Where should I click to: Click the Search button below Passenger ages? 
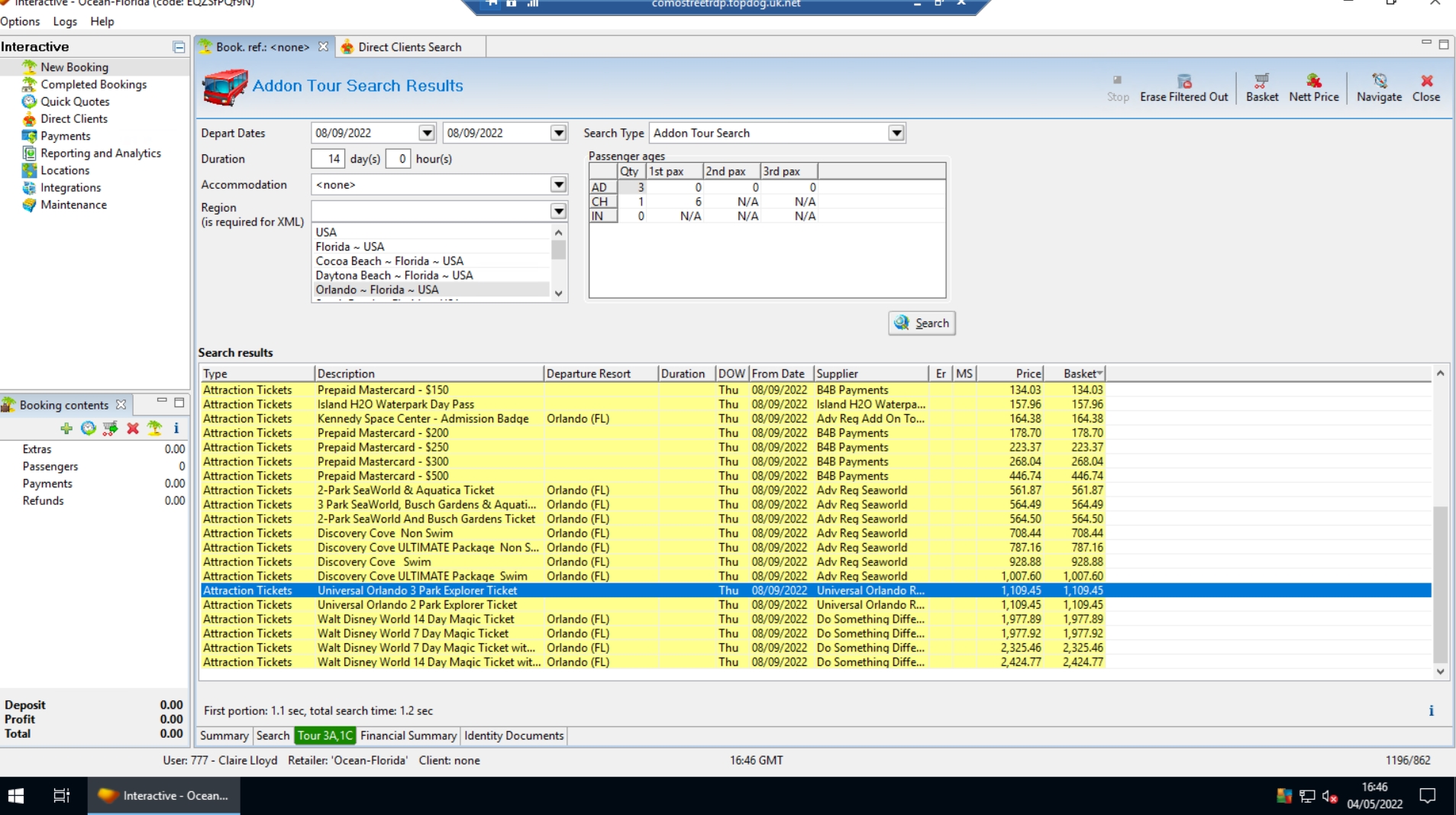[x=922, y=323]
